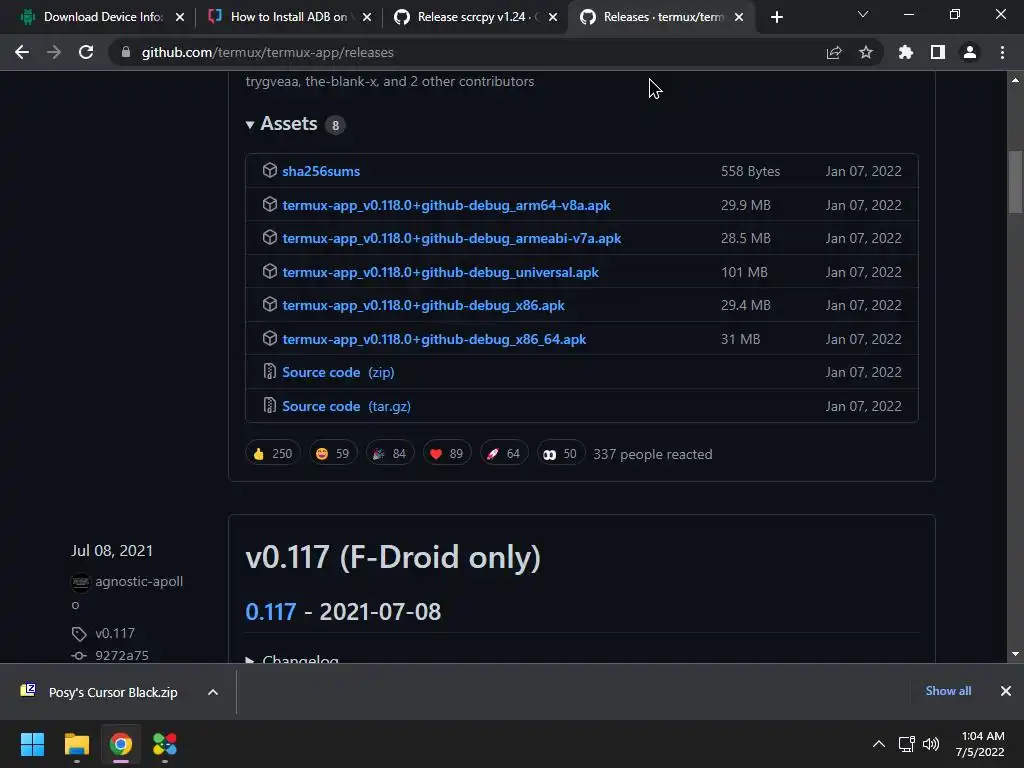Screen dimensions: 1024x768
Task: Click the page vertical scrollbar thumb
Action: [1015, 182]
